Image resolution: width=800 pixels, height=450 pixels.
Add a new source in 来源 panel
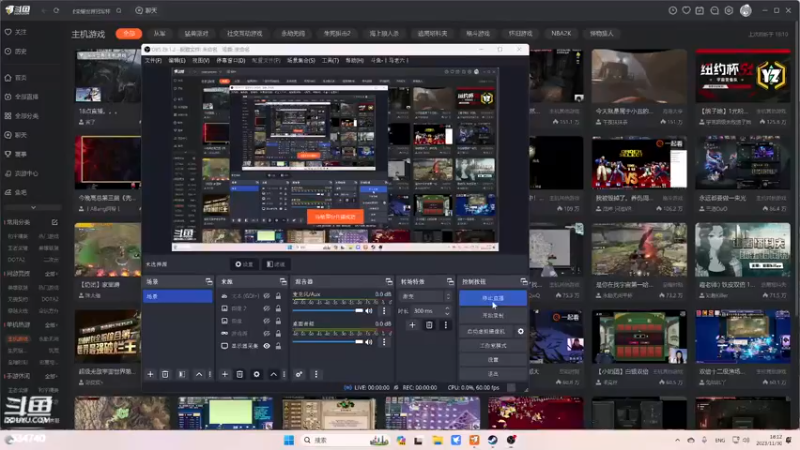click(224, 374)
